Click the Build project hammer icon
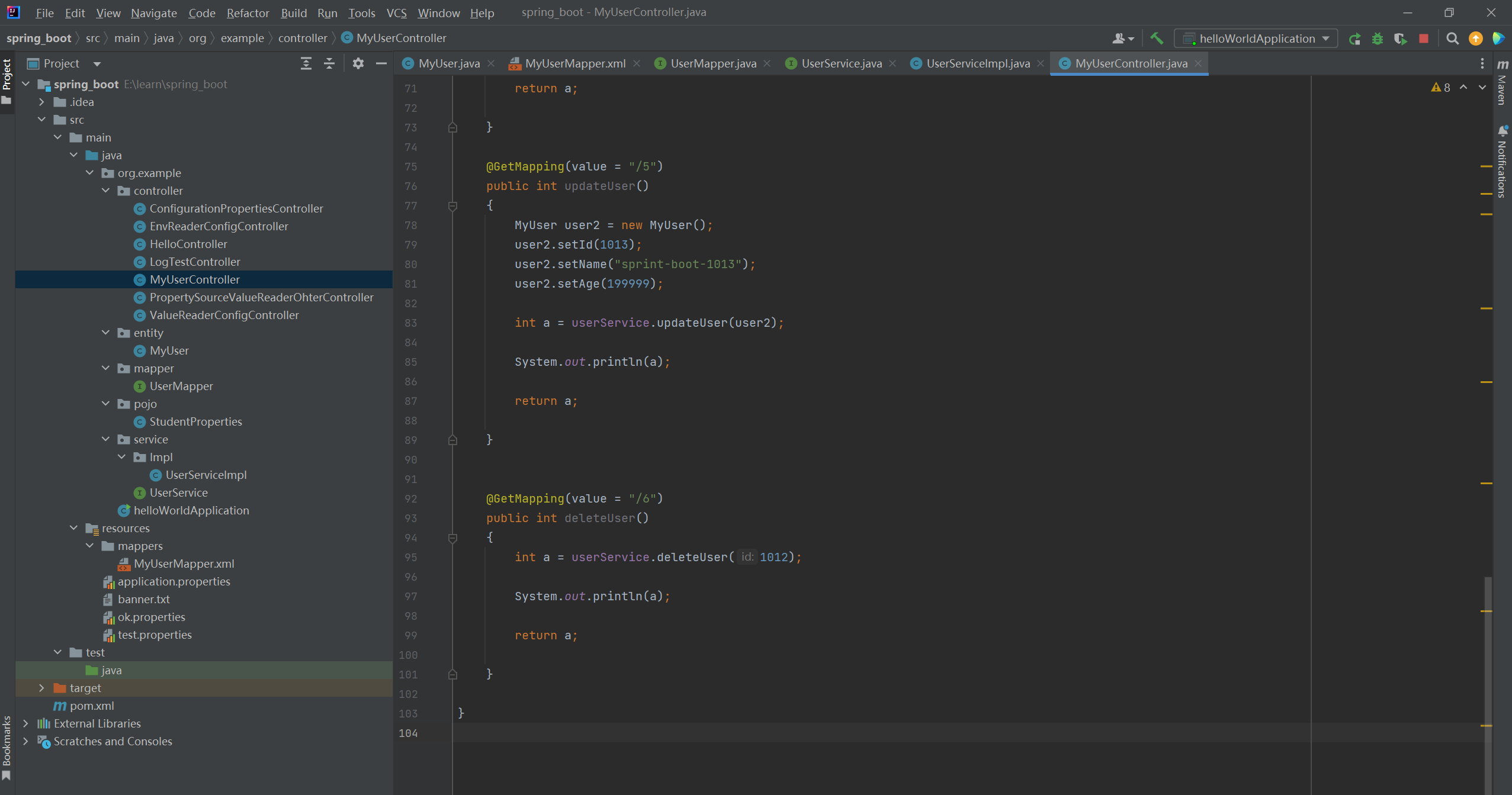This screenshot has height=795, width=1512. 1156,38
